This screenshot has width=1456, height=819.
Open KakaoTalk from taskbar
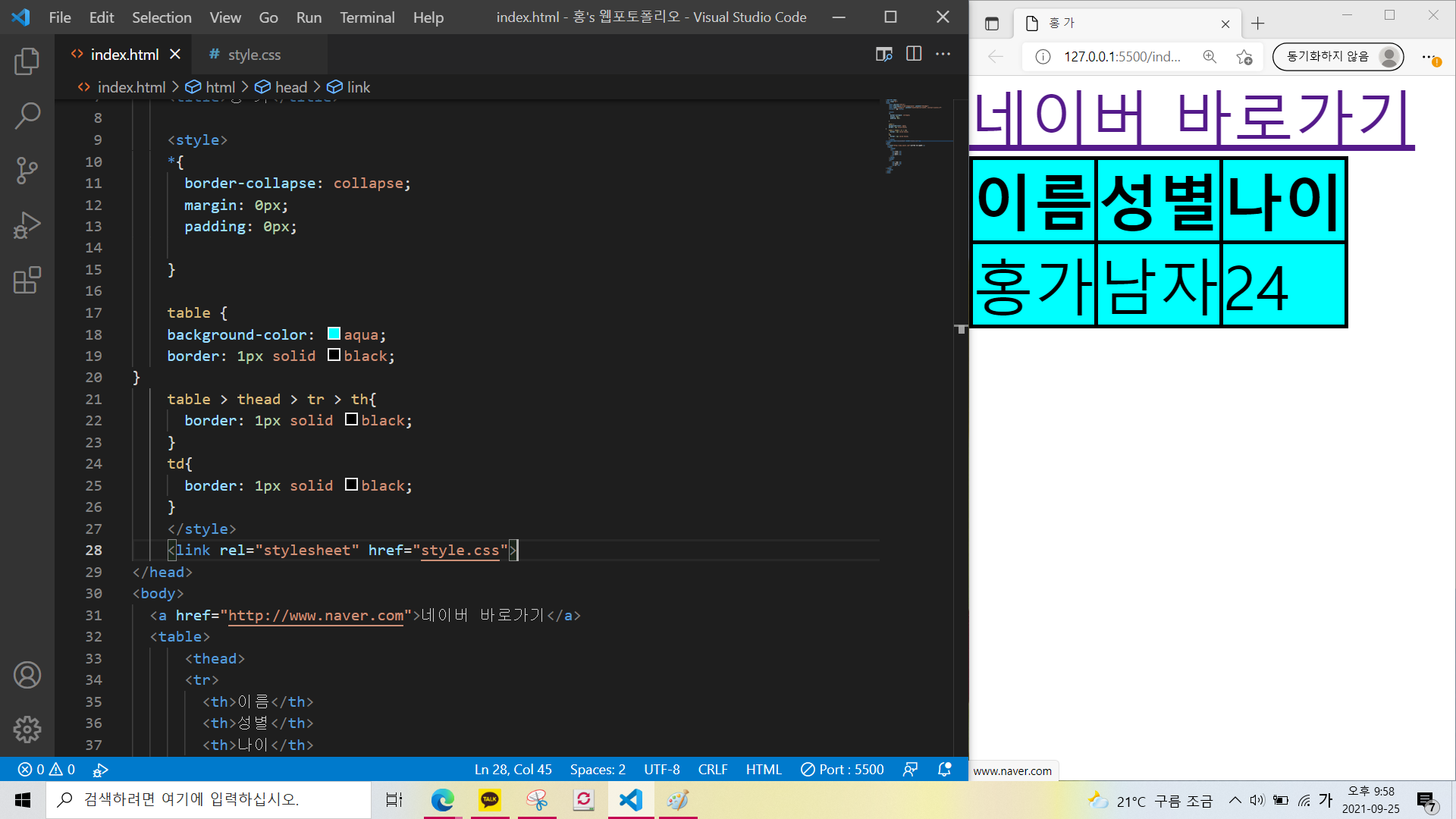pyautogui.click(x=490, y=800)
